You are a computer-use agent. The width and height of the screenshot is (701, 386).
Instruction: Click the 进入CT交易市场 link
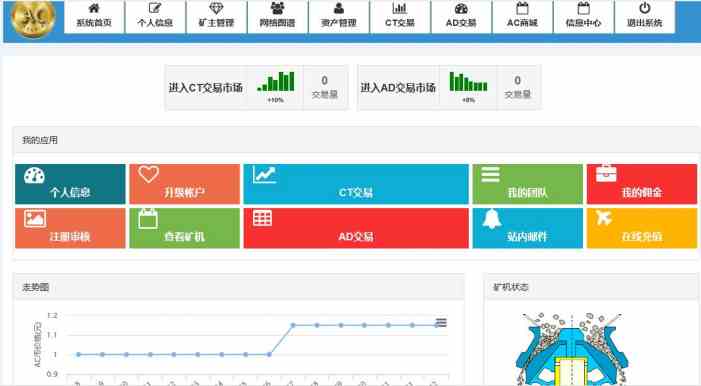tap(206, 88)
